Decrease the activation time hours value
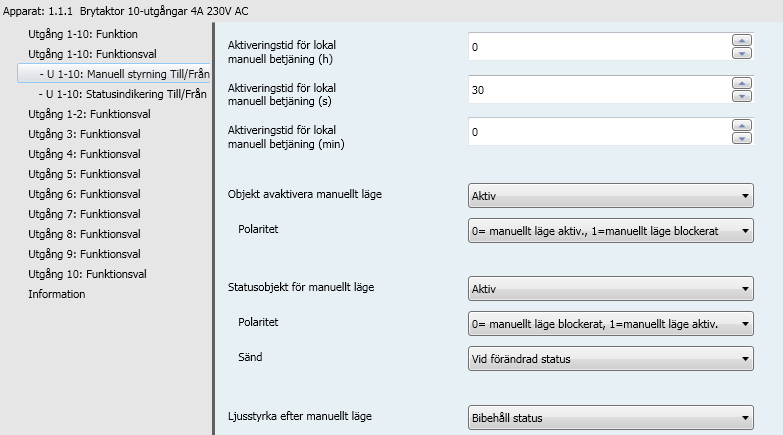The width and height of the screenshot is (783, 435). pyautogui.click(x=742, y=53)
